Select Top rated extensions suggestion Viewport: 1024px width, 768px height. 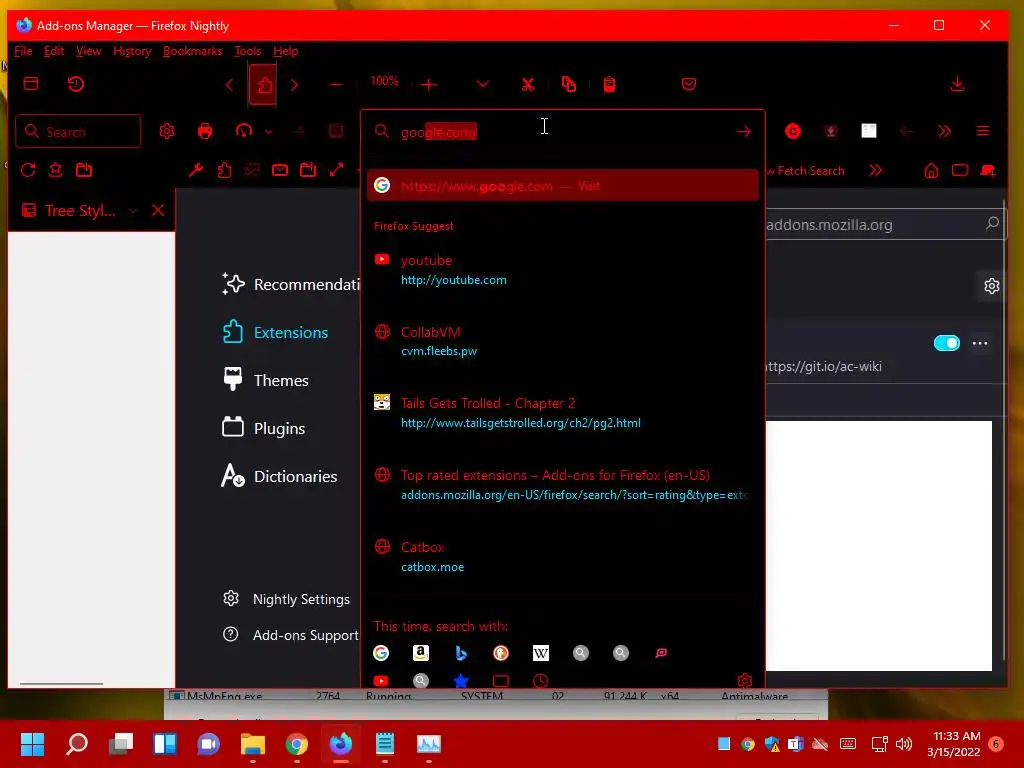point(562,485)
